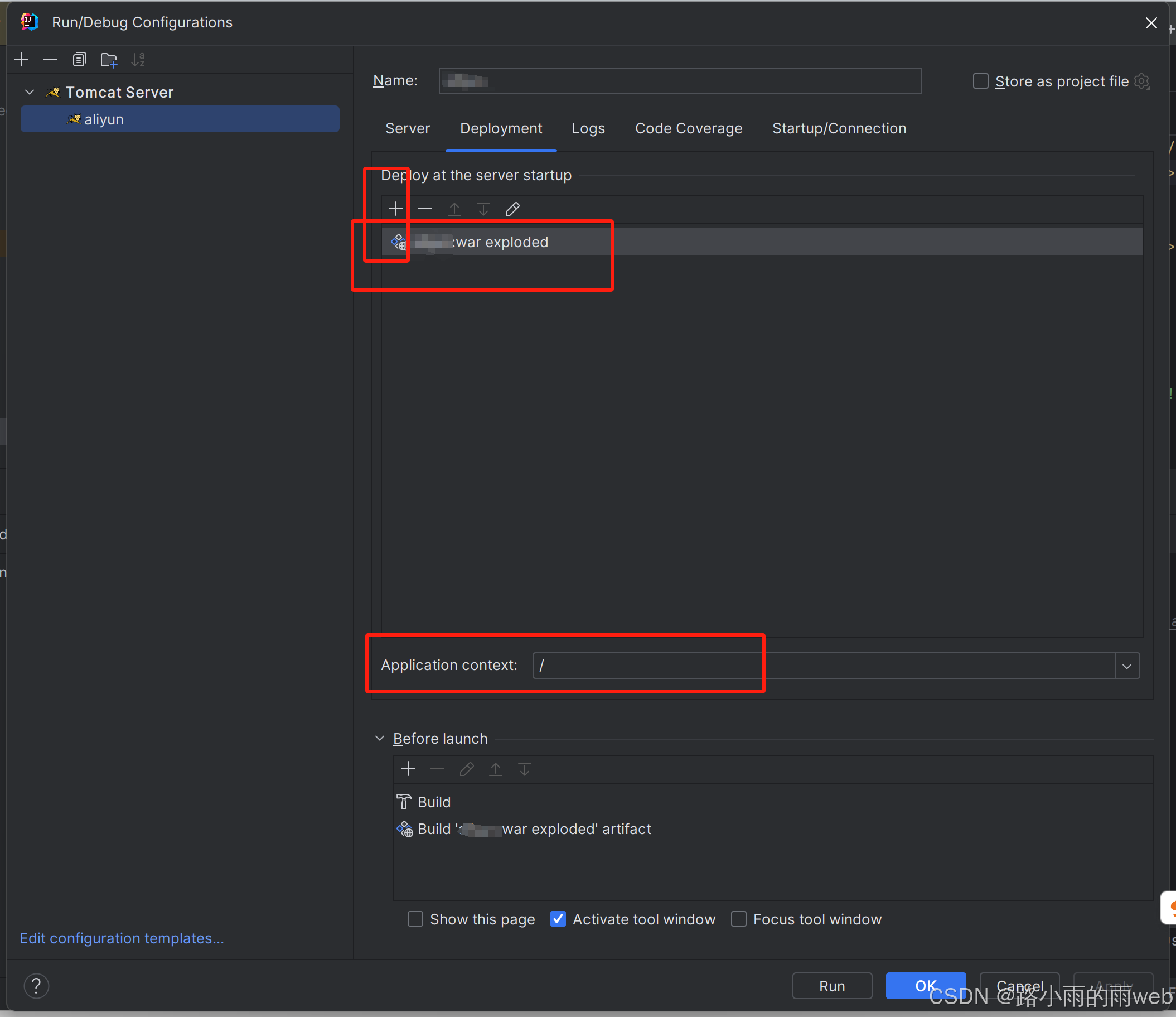Check Show this page option
1176x1017 pixels.
[x=415, y=919]
